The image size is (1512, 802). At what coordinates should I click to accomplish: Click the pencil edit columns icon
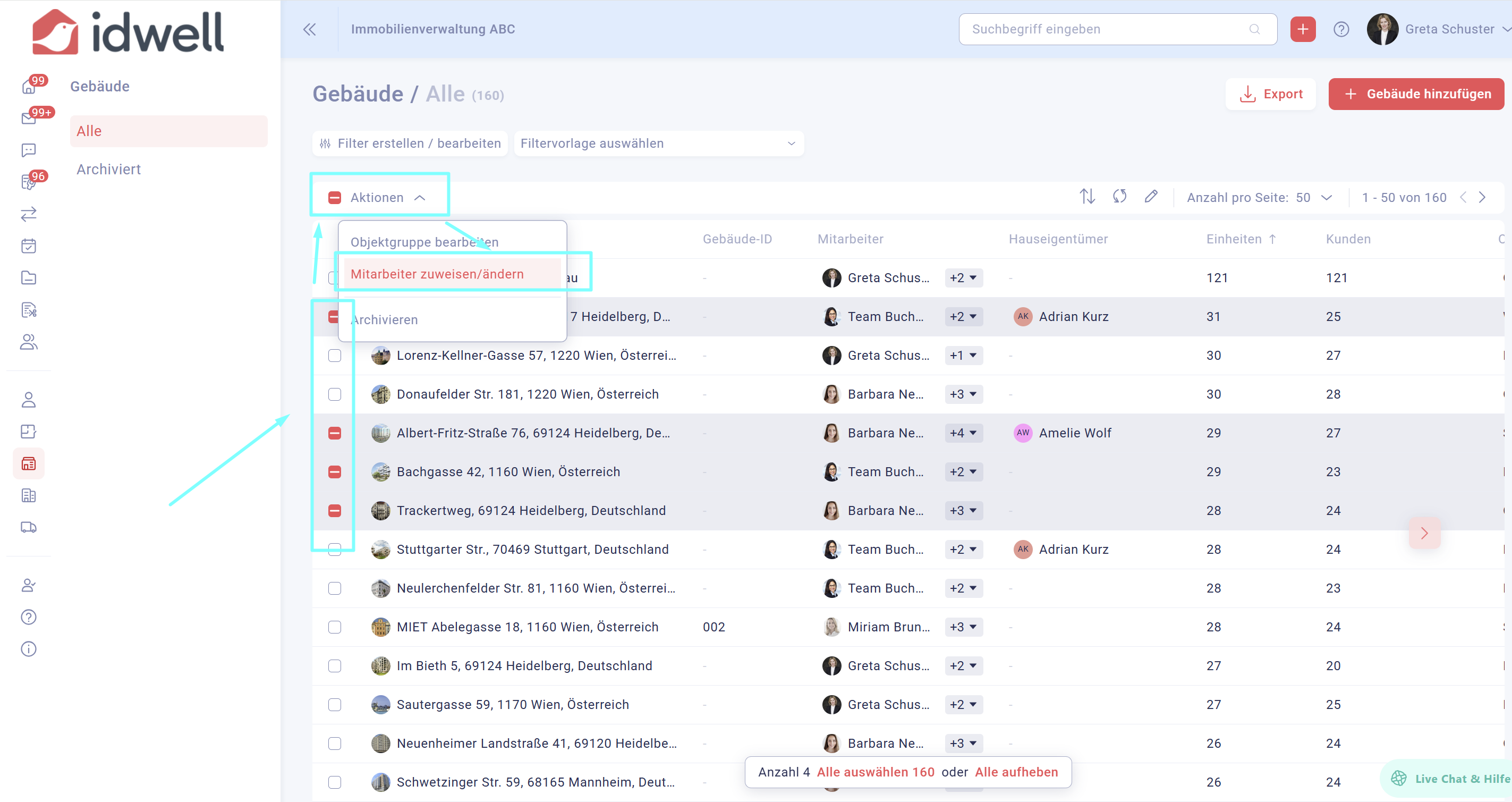[1151, 197]
